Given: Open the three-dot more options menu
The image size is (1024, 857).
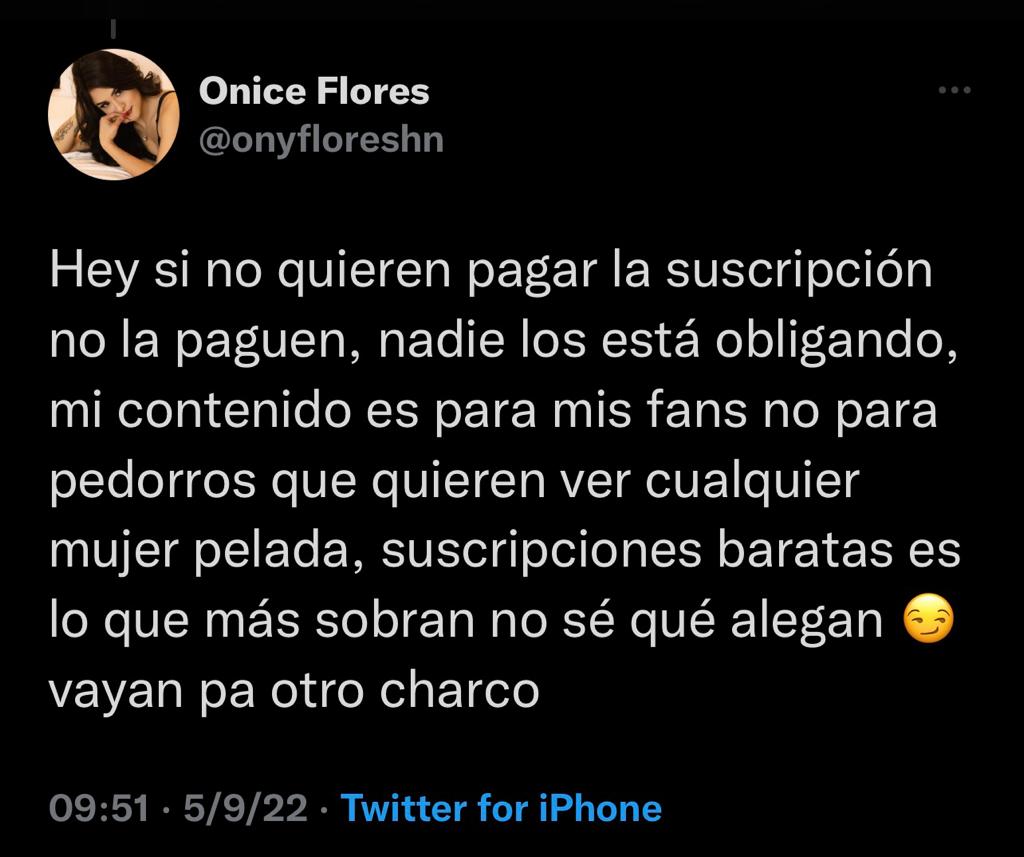Looking at the screenshot, I should click(954, 91).
